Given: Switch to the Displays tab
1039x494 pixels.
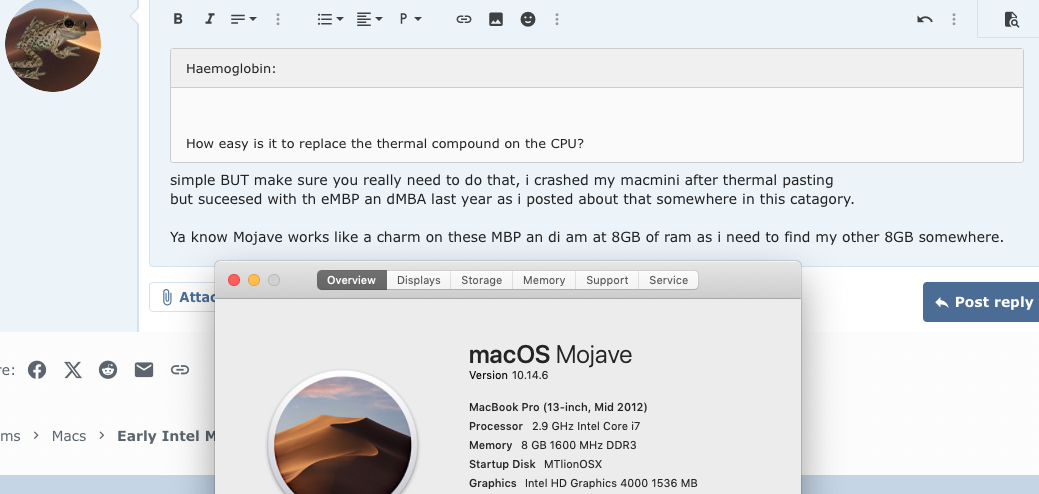Looking at the screenshot, I should [419, 280].
